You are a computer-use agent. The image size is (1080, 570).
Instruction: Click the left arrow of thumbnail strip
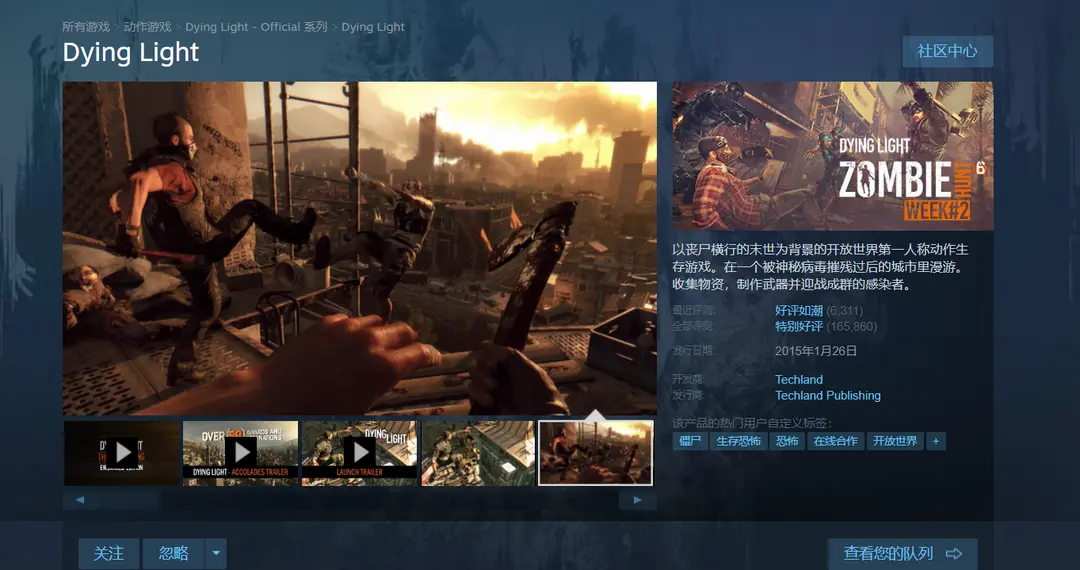pyautogui.click(x=80, y=500)
